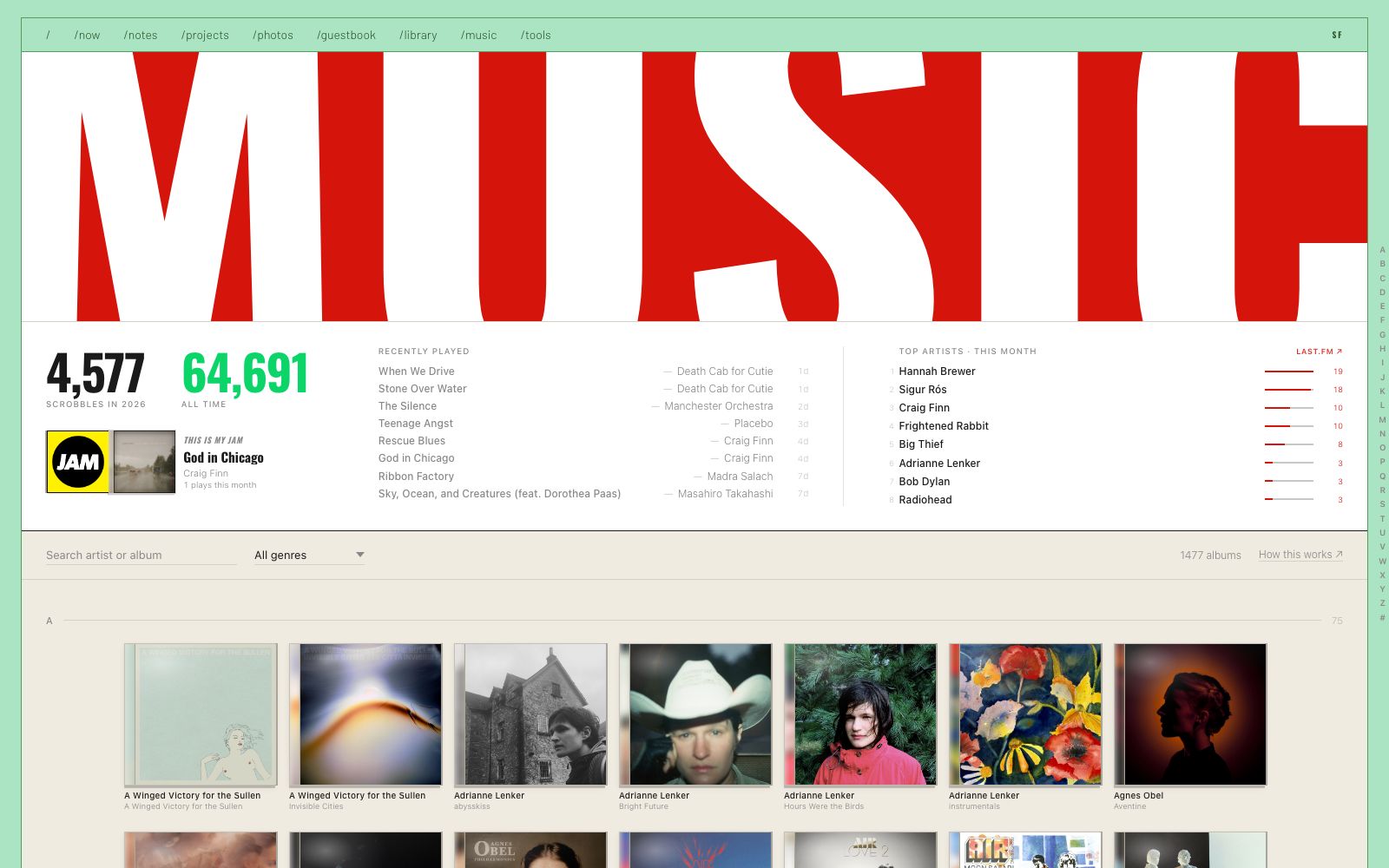The width and height of the screenshot is (1389, 868).
Task: Click Frightened Rabbit artist row
Action: tap(944, 426)
